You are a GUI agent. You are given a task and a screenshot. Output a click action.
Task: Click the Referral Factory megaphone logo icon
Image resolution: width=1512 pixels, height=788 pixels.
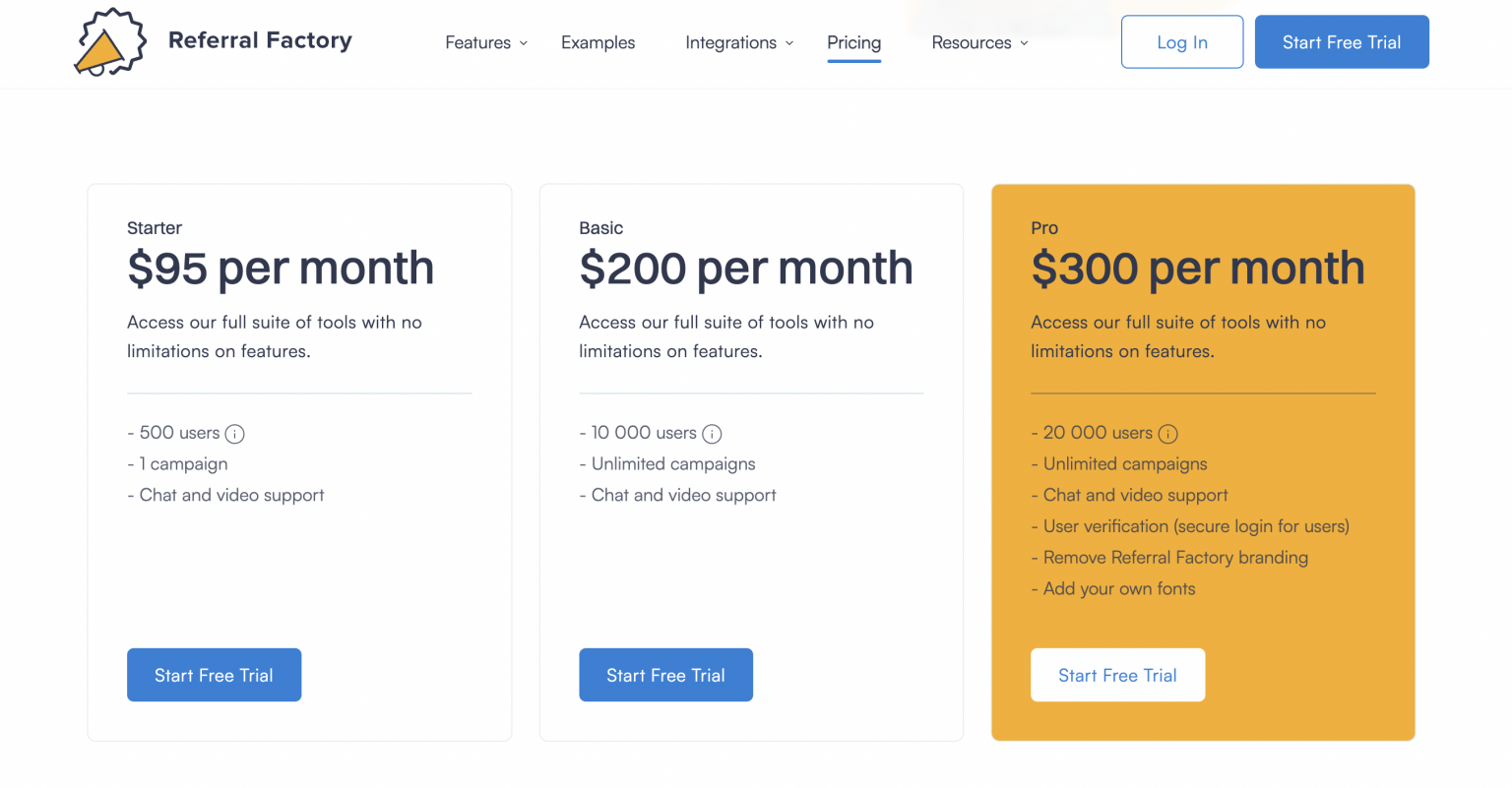(109, 42)
